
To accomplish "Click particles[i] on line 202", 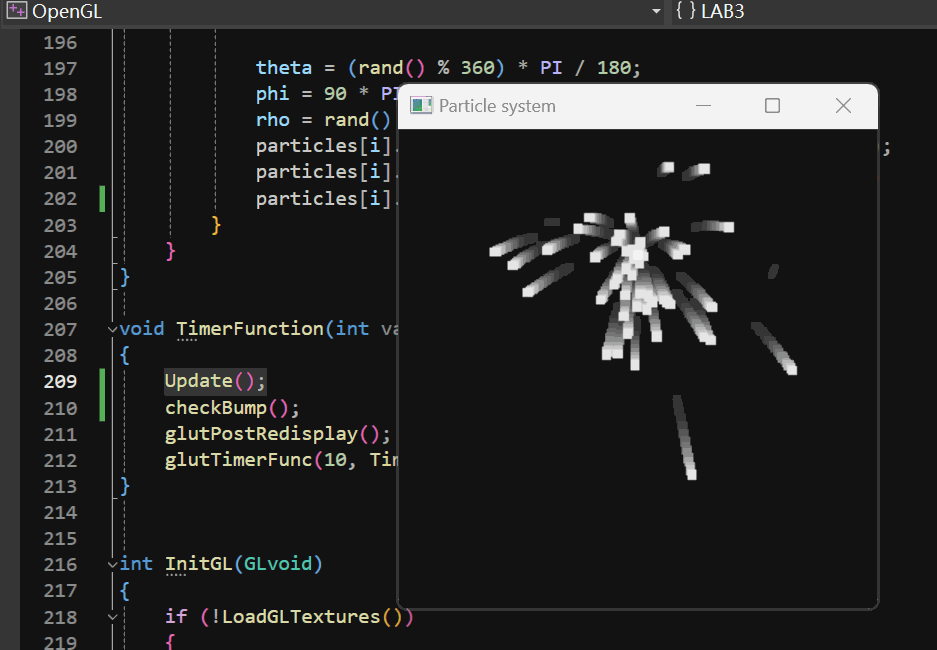I will click(x=323, y=199).
